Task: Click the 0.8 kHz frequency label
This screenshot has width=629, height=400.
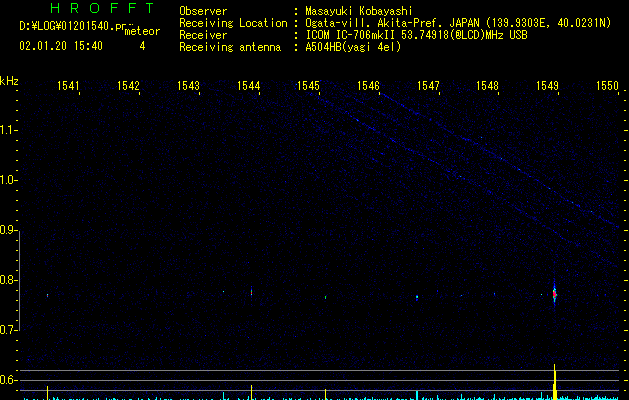Action: 9,280
